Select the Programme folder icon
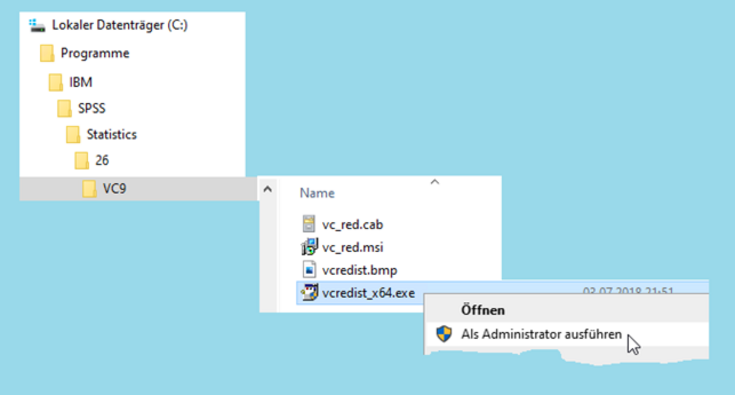The image size is (735, 395). 47,53
